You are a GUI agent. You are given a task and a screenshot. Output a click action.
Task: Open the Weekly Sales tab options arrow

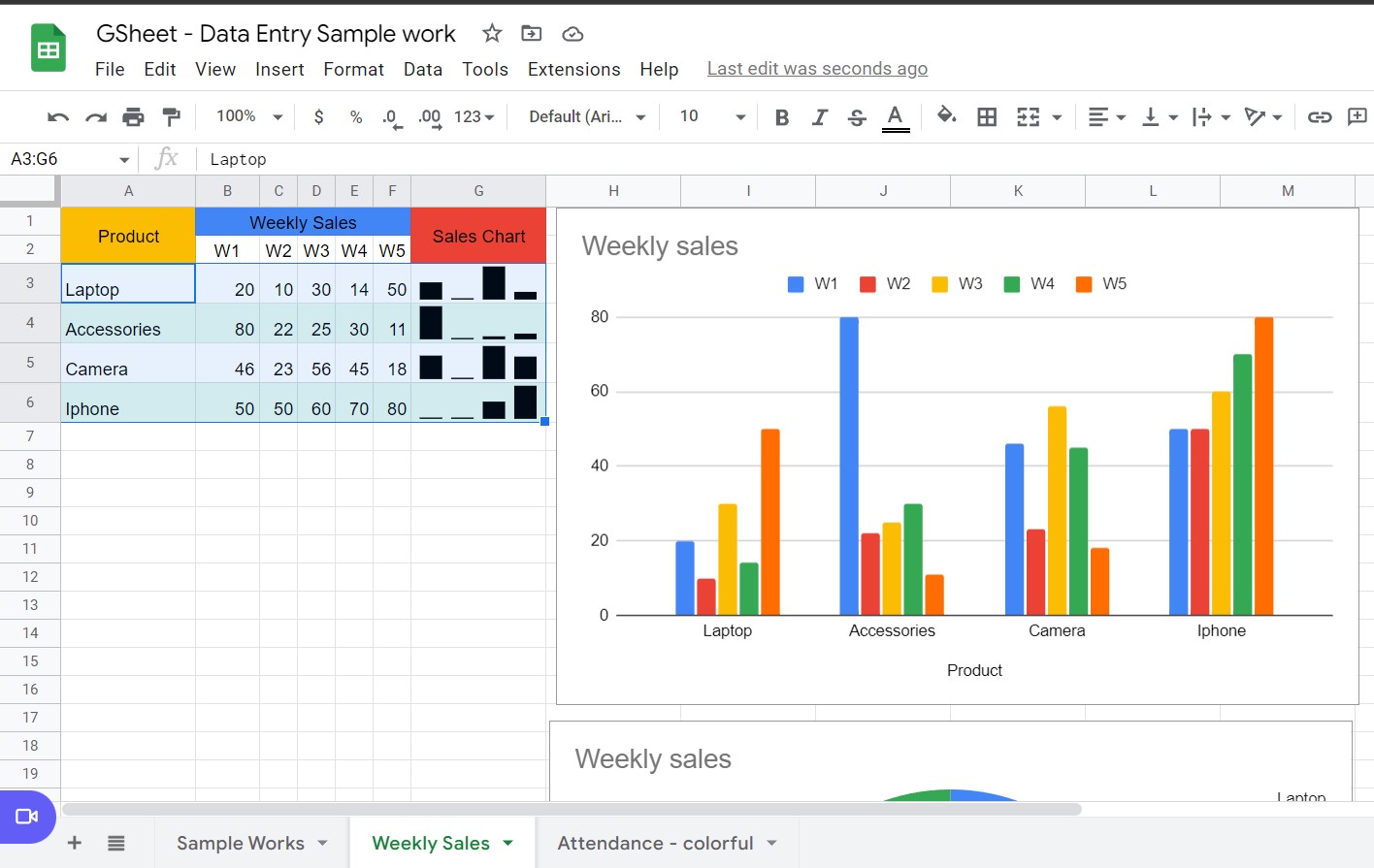coord(507,843)
